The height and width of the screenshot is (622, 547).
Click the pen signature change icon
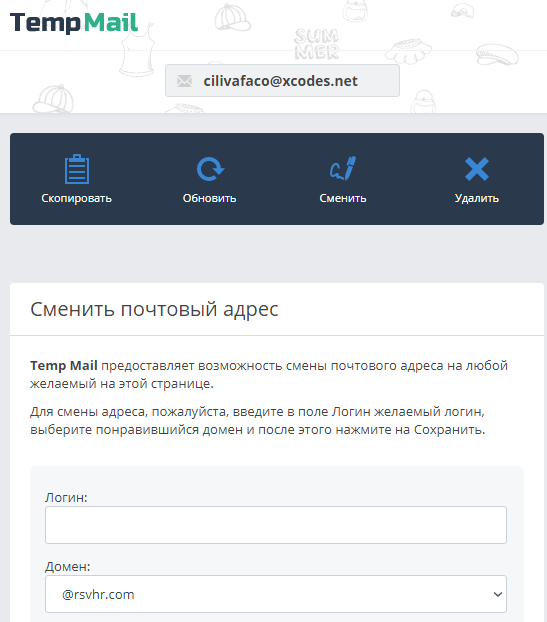coord(343,169)
